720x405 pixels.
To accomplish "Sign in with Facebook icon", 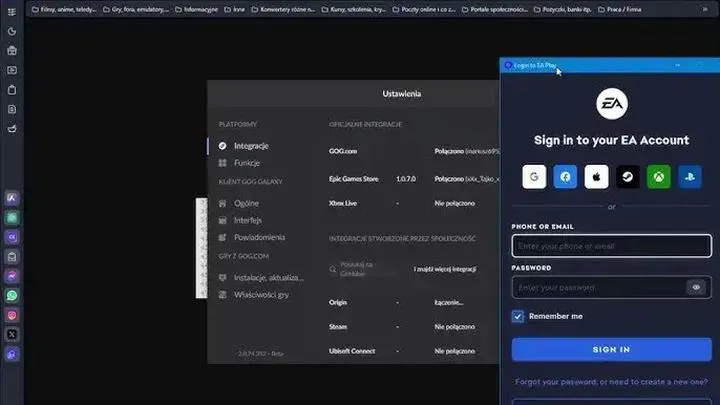I will pos(565,177).
